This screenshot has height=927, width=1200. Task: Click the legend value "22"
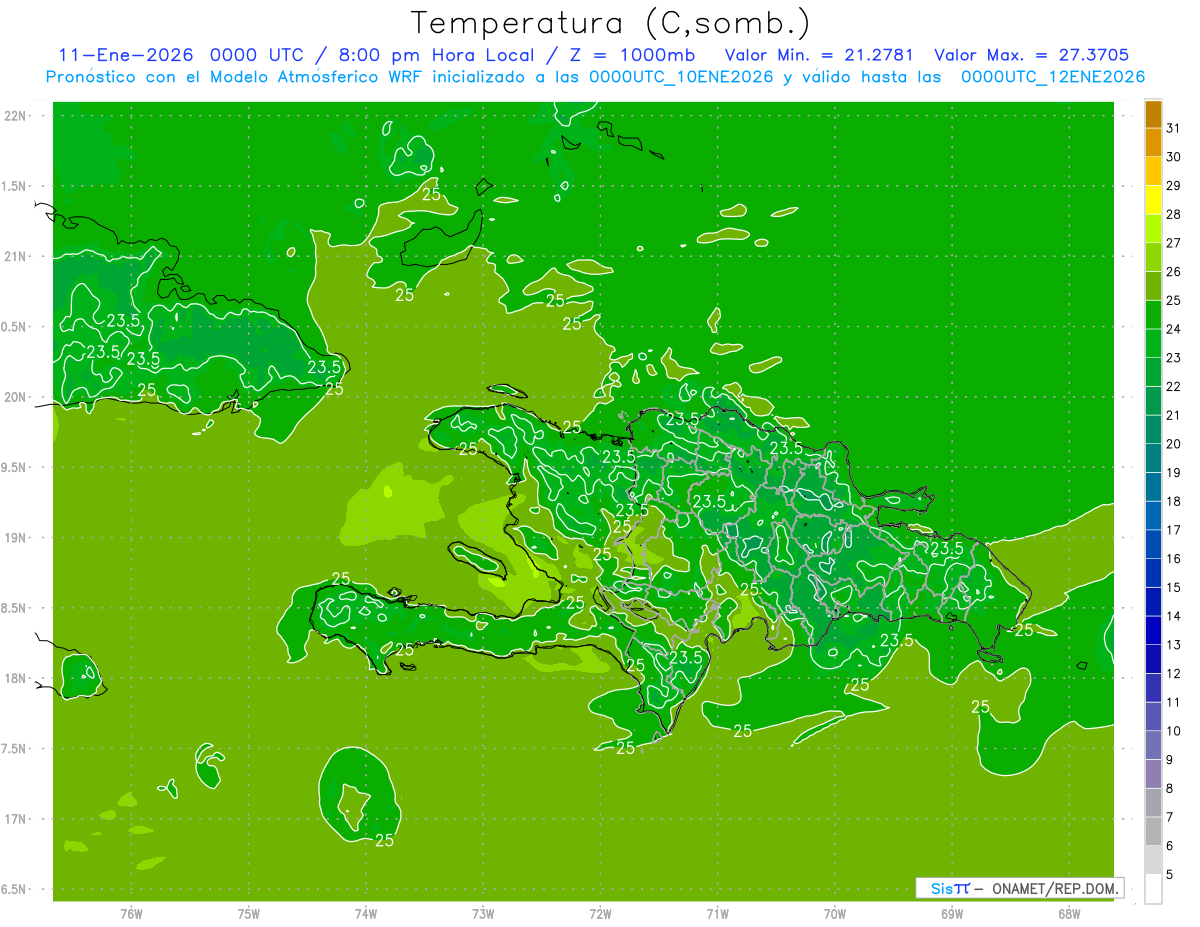[x=1174, y=386]
